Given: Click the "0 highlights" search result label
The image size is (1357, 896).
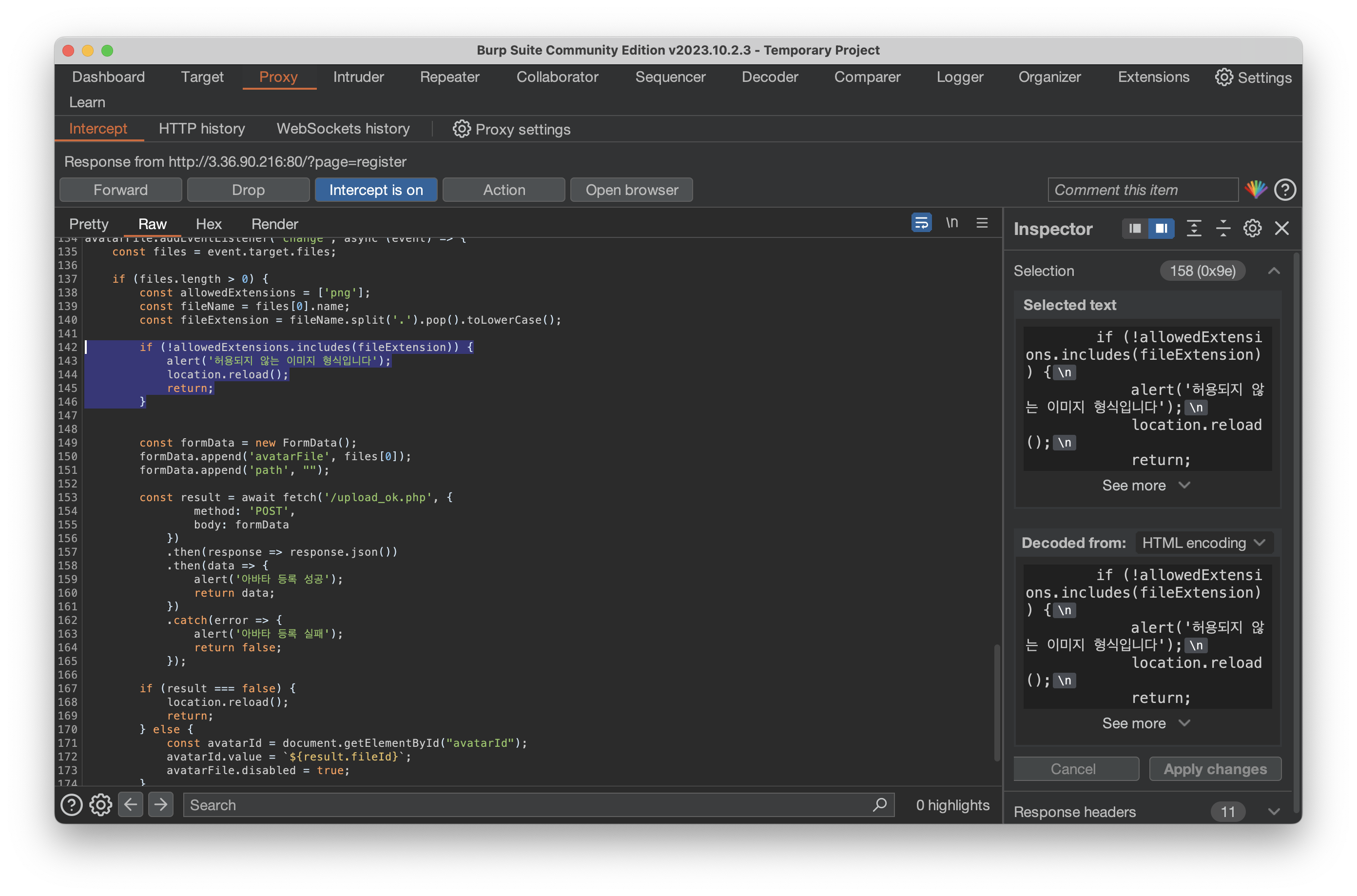Looking at the screenshot, I should tap(952, 804).
